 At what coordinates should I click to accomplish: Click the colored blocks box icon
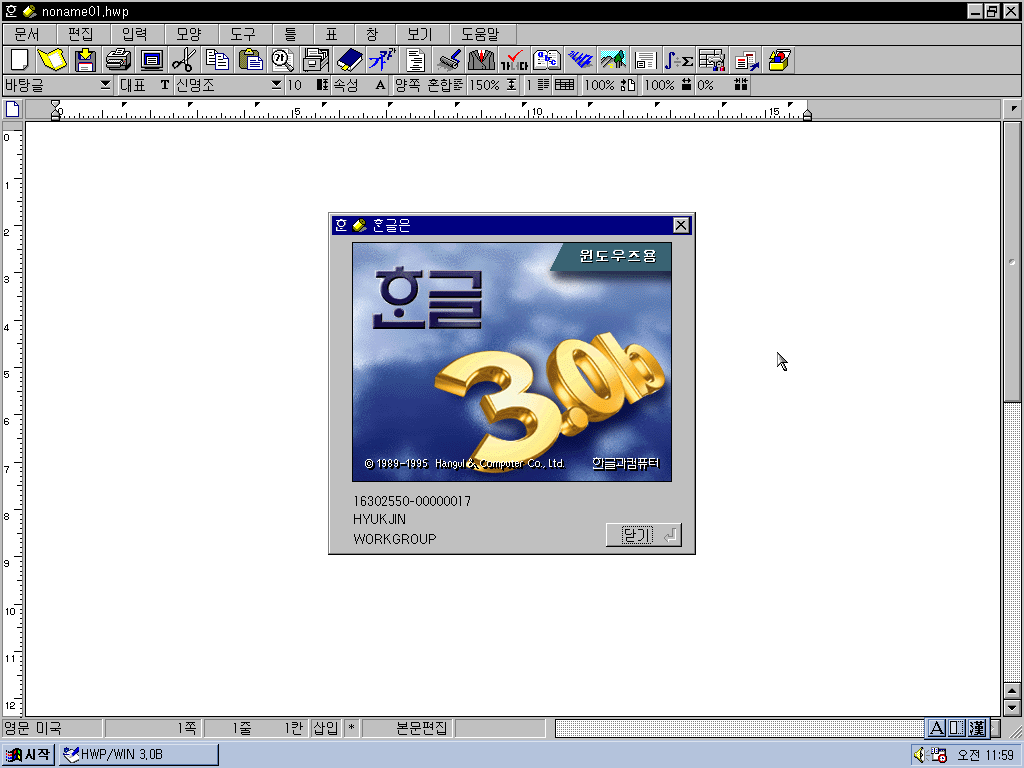click(779, 60)
